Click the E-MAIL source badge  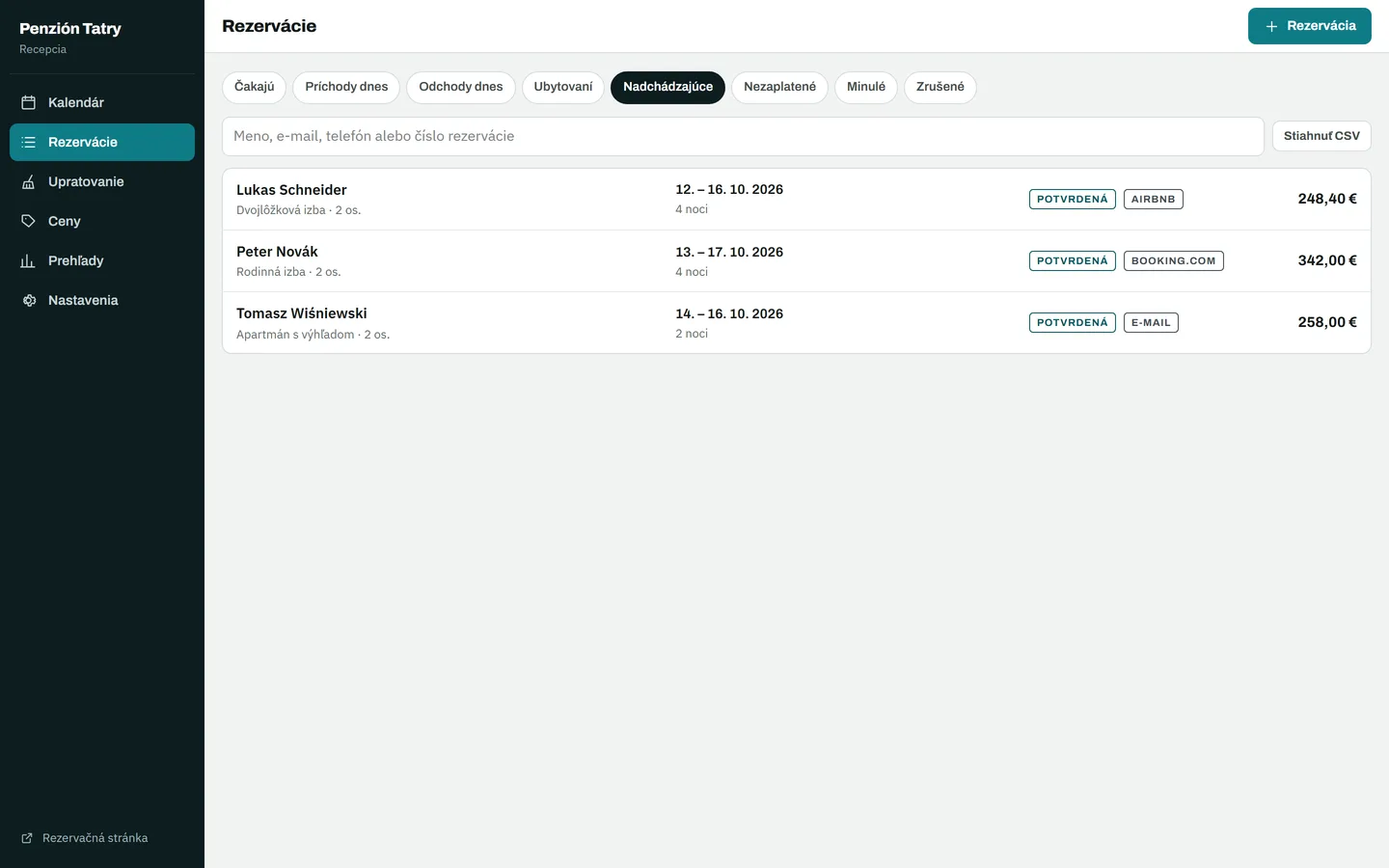(1151, 323)
